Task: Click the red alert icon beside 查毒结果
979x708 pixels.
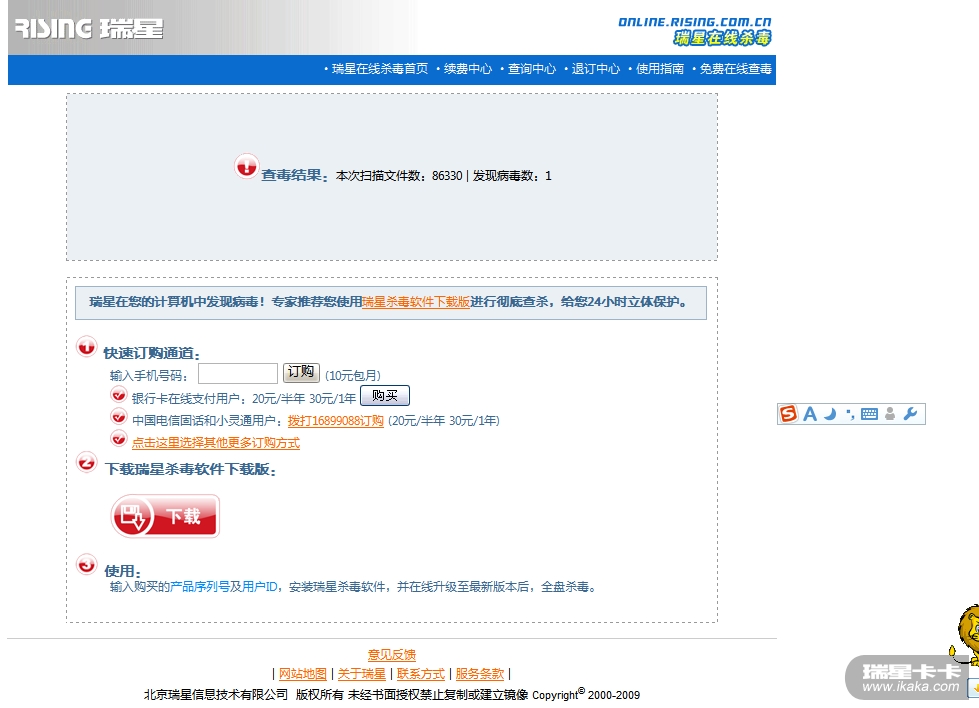Action: (247, 167)
